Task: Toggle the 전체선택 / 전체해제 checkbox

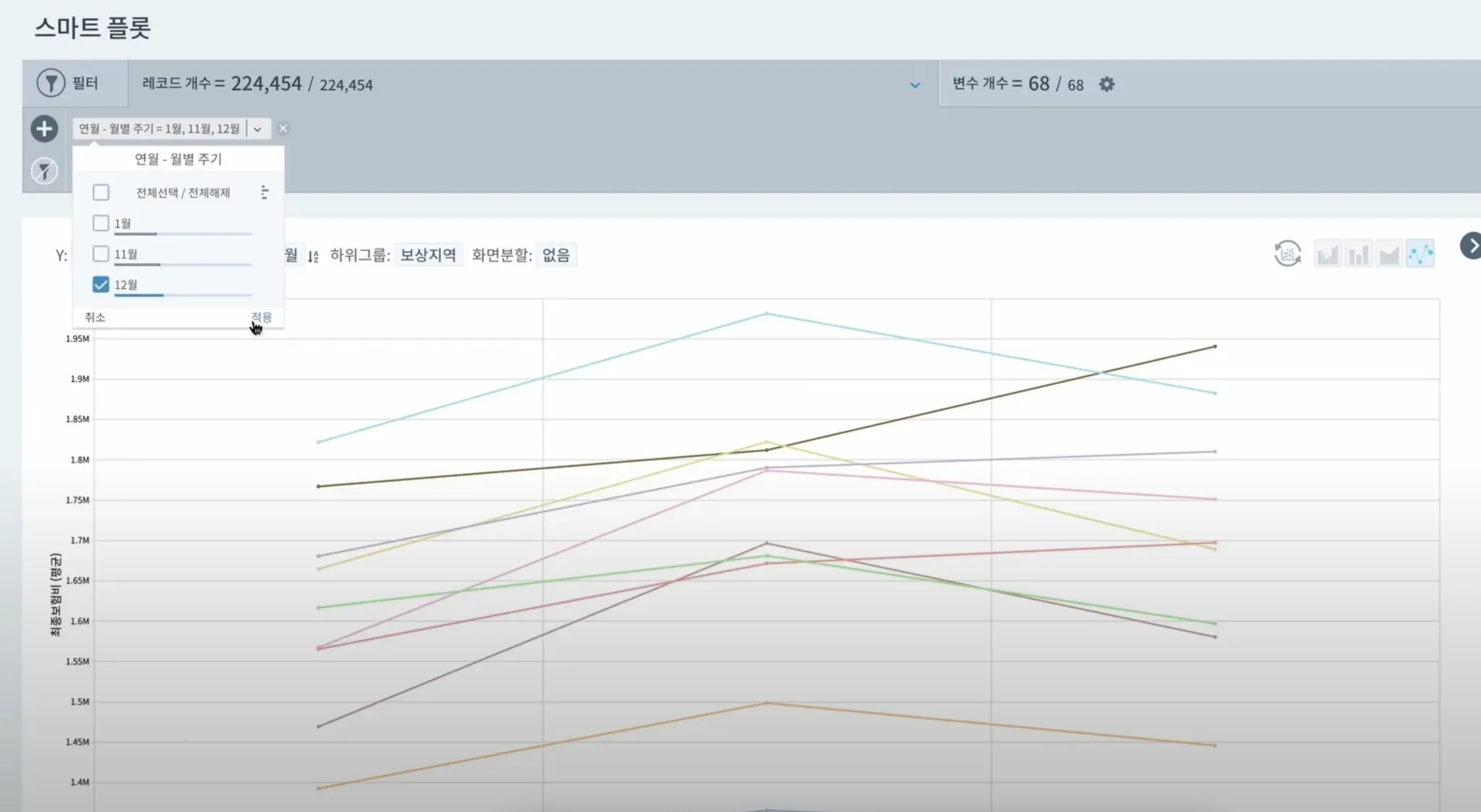Action: (101, 192)
